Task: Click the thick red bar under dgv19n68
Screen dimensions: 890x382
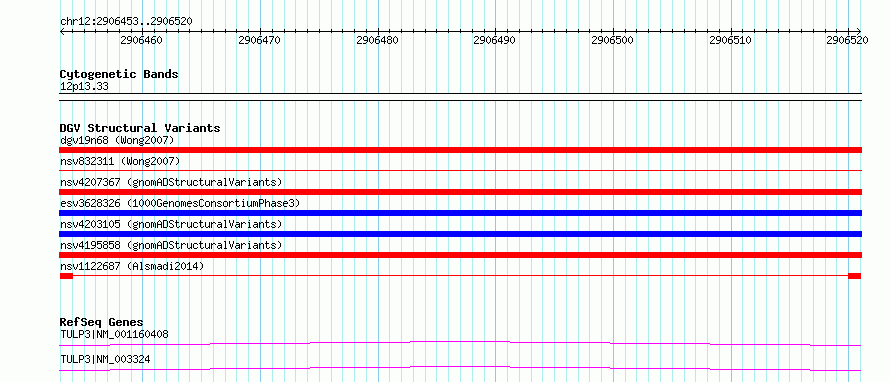Action: point(460,150)
